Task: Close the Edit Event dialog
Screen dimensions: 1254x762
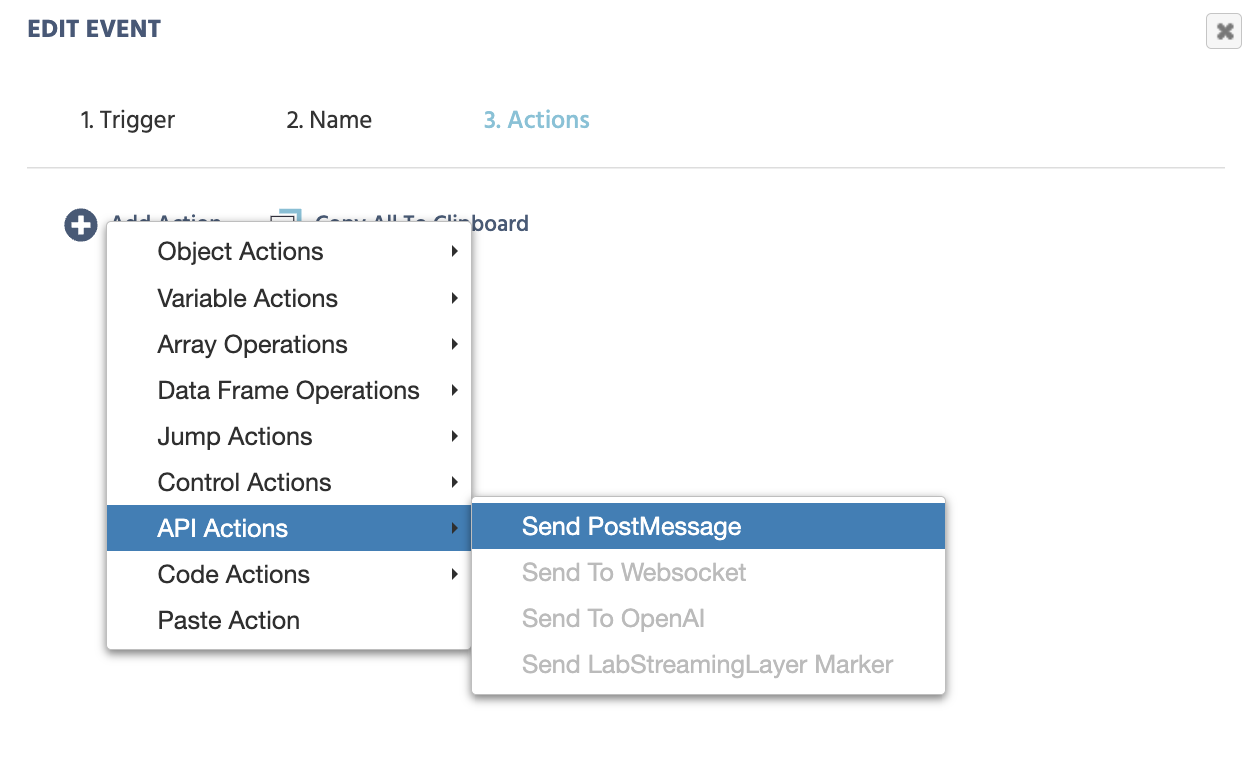Action: [x=1224, y=31]
